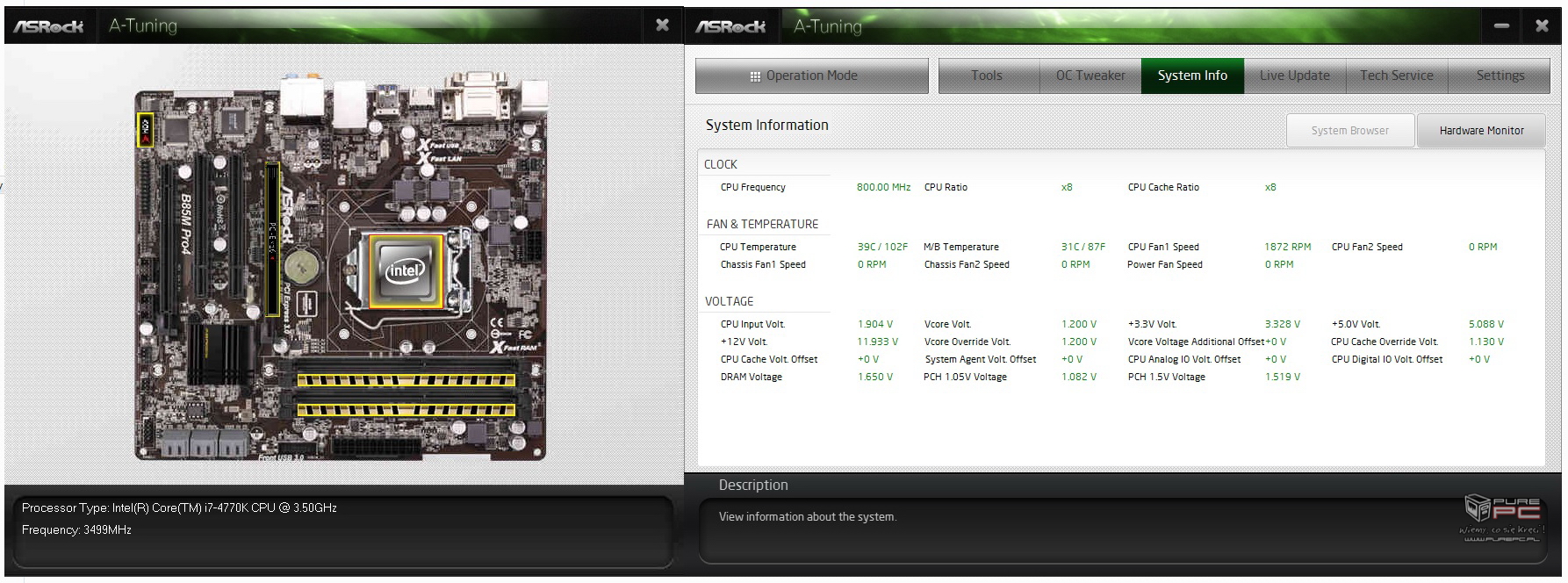Click the DRAM Voltage value 1.650 V
Viewport: 1568px width, 583px height.
(875, 377)
